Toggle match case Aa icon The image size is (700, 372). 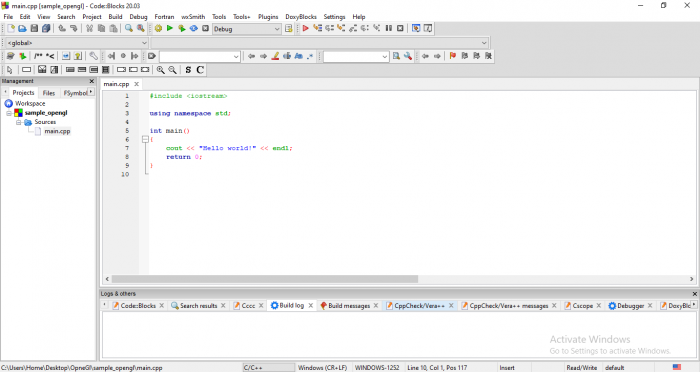click(x=299, y=56)
